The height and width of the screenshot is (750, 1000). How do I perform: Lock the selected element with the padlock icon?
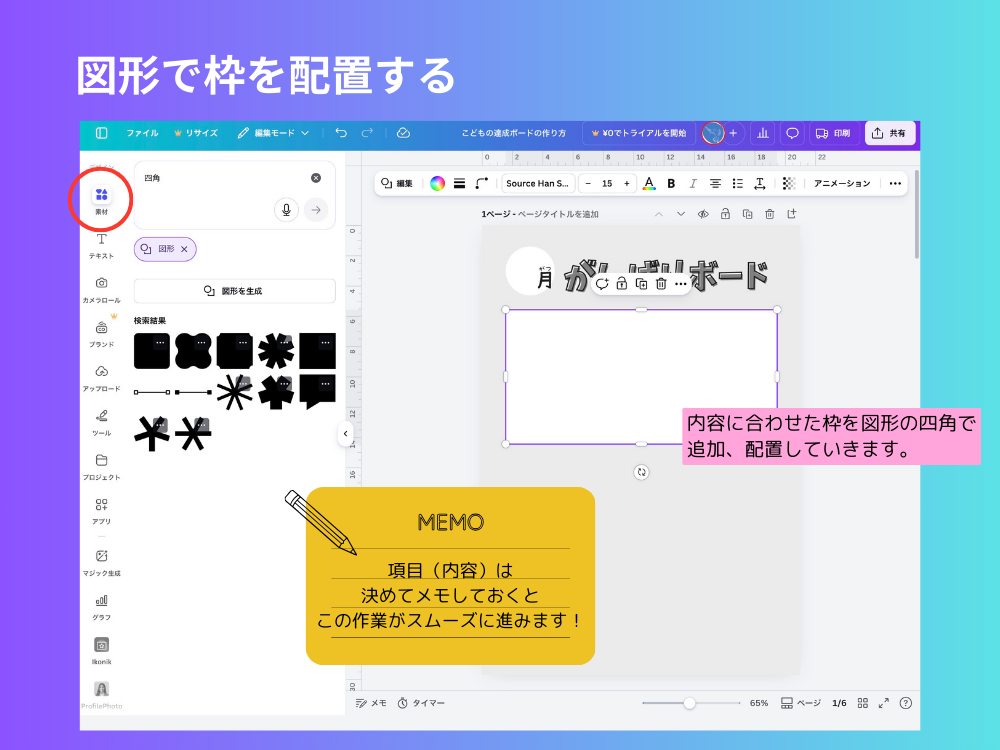pyautogui.click(x=621, y=283)
